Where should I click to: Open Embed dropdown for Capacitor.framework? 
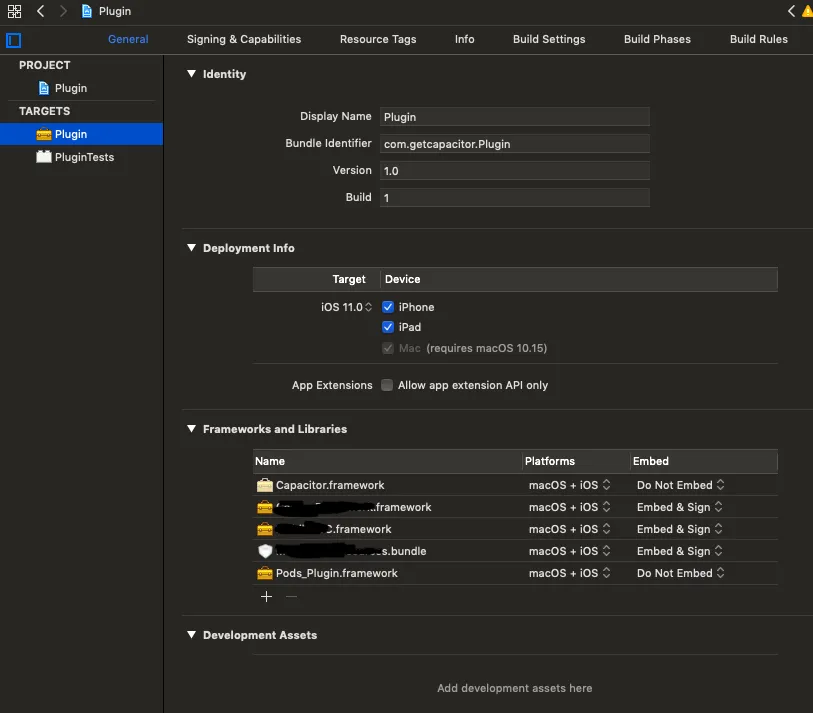(x=680, y=485)
